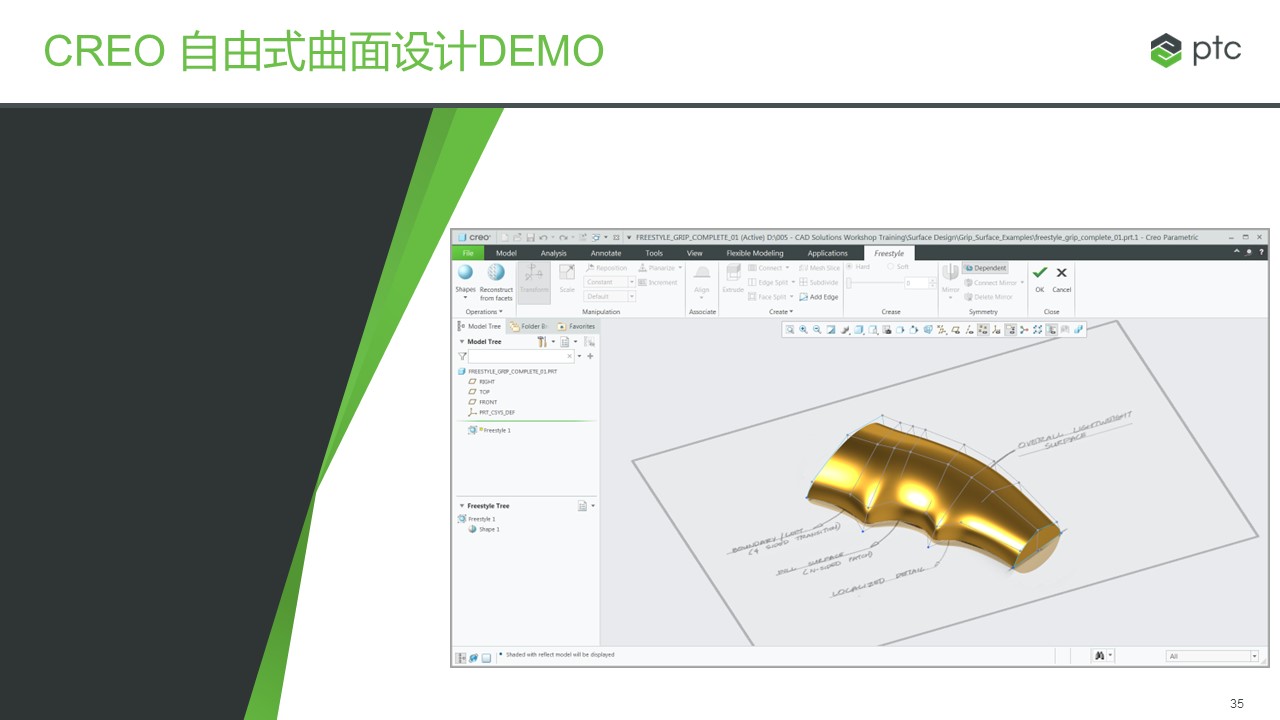1280x720 pixels.
Task: Select Shape 1 in Freestyle Tree
Action: click(x=484, y=529)
